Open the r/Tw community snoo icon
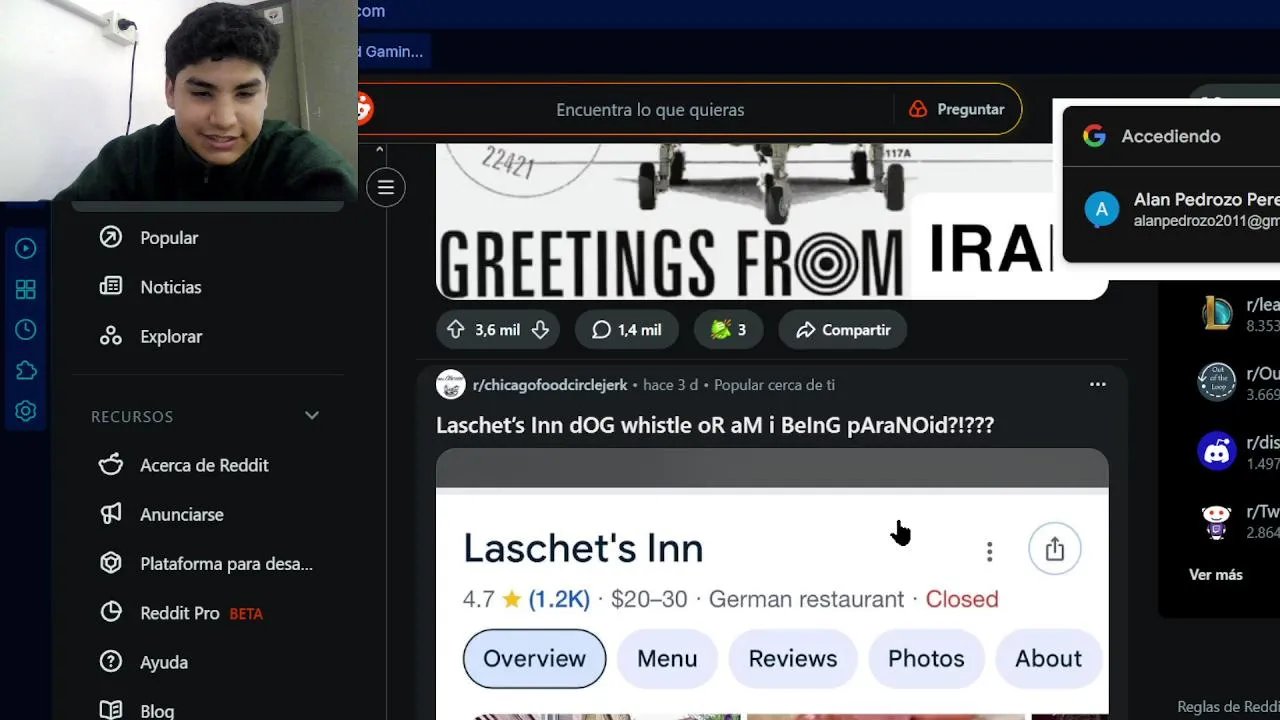The height and width of the screenshot is (720, 1280). [1217, 521]
